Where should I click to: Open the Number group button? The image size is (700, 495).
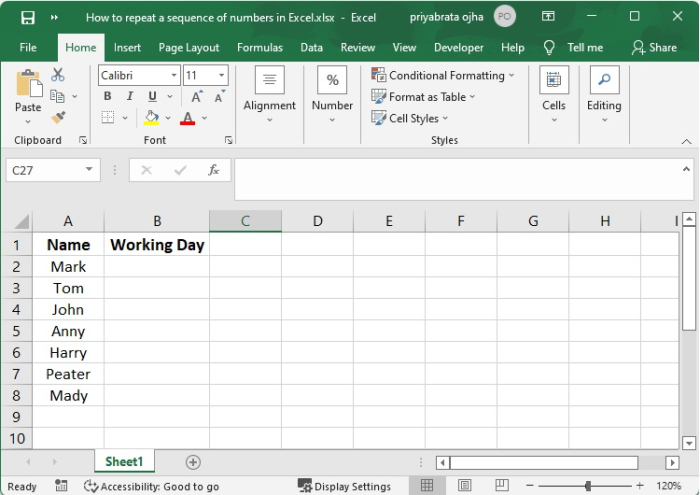[332, 95]
